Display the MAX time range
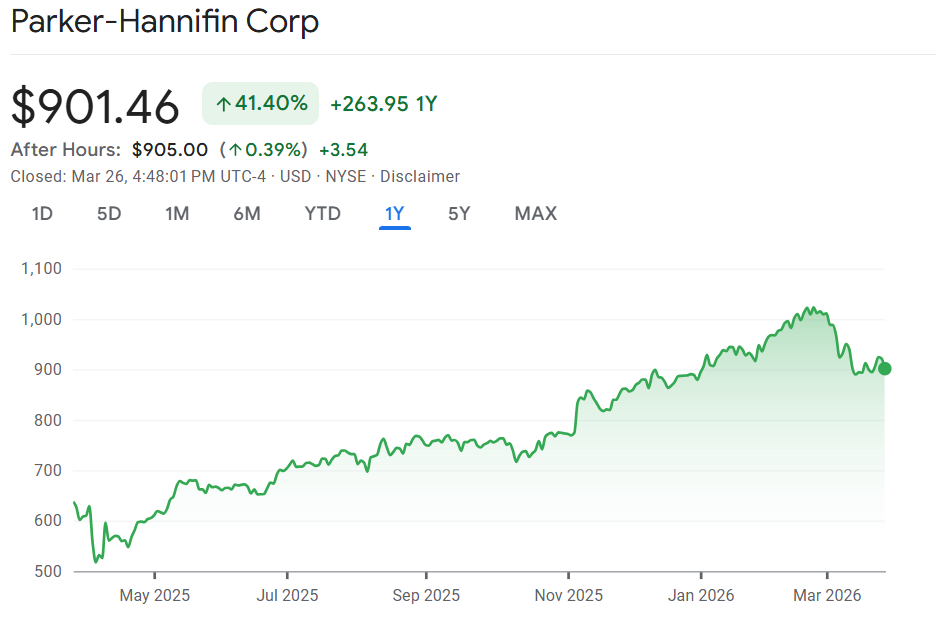 pyautogui.click(x=536, y=213)
